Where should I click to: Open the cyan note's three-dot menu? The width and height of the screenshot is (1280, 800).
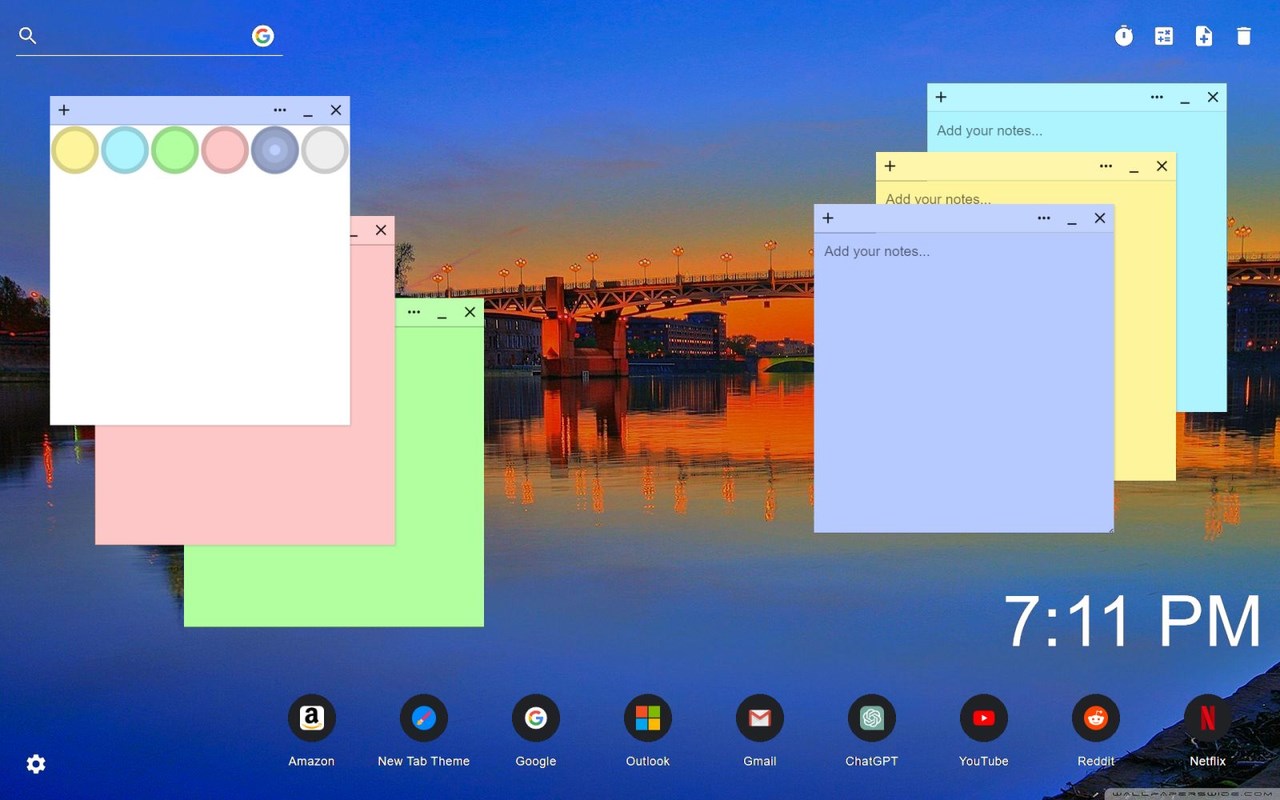pyautogui.click(x=1157, y=97)
